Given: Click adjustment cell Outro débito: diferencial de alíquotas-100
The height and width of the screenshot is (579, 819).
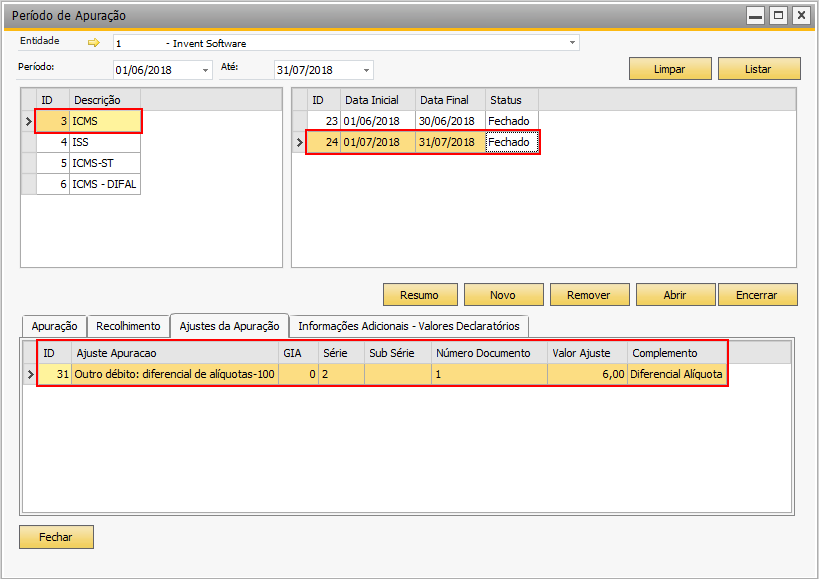Looking at the screenshot, I should pyautogui.click(x=175, y=374).
